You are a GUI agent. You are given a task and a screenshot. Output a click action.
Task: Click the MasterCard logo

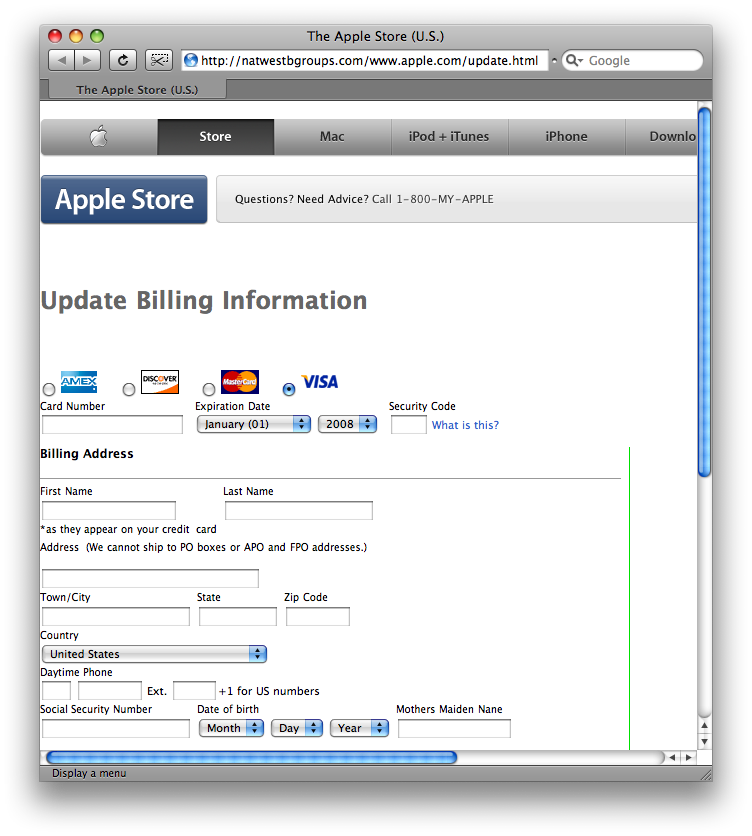click(239, 382)
